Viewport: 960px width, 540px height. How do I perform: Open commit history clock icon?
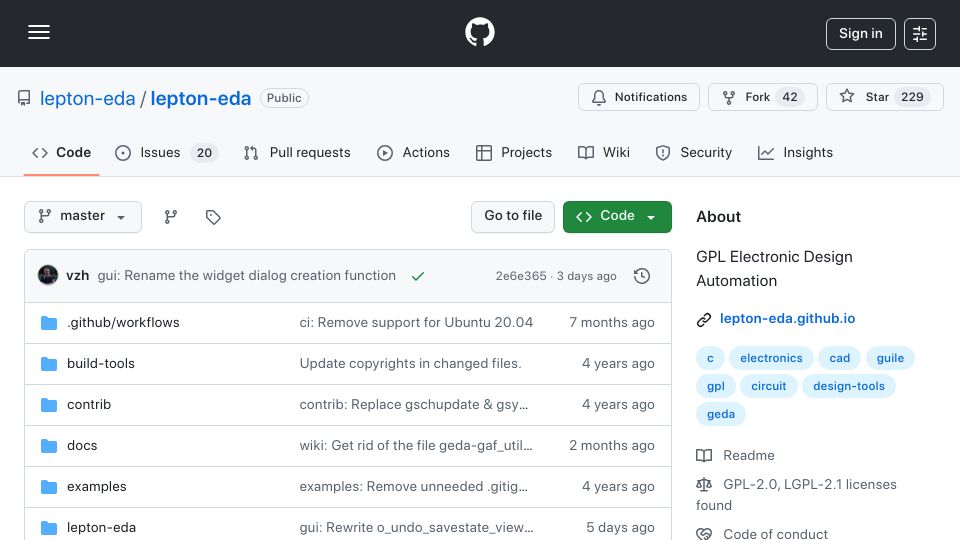click(642, 276)
